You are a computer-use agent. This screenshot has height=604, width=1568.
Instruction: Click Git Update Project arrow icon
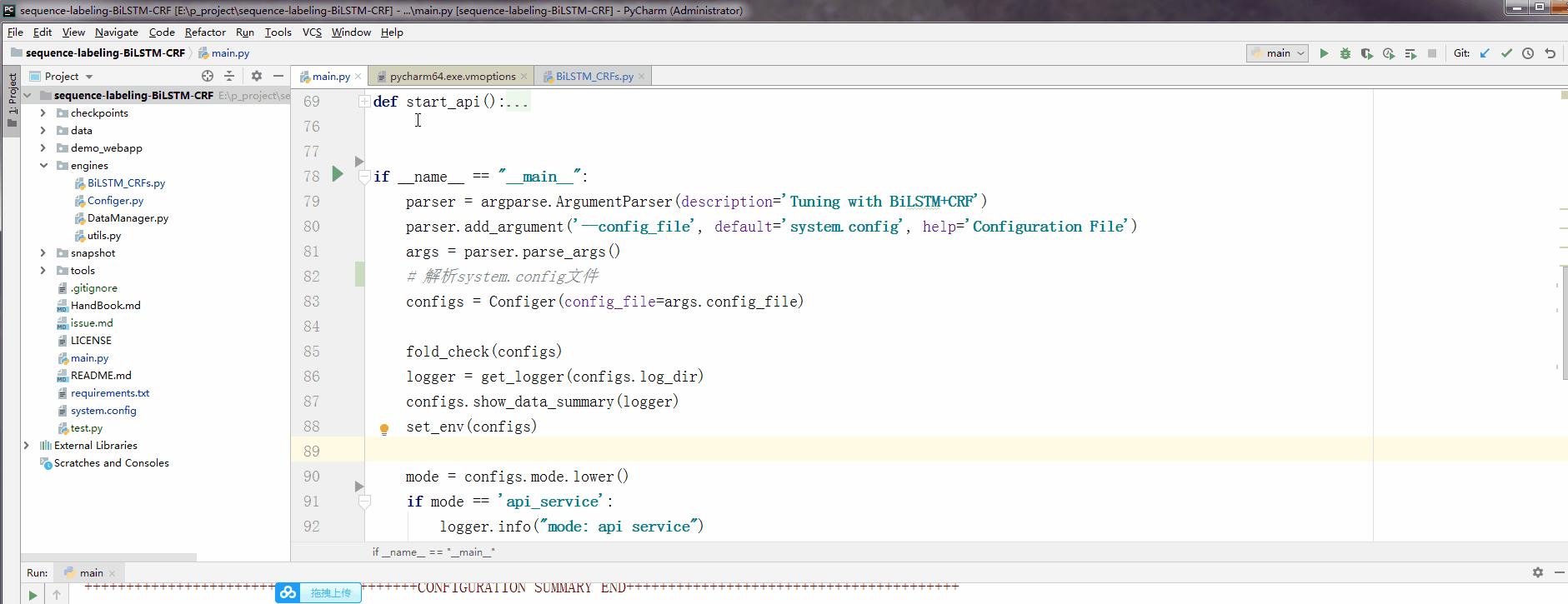[x=1485, y=53]
